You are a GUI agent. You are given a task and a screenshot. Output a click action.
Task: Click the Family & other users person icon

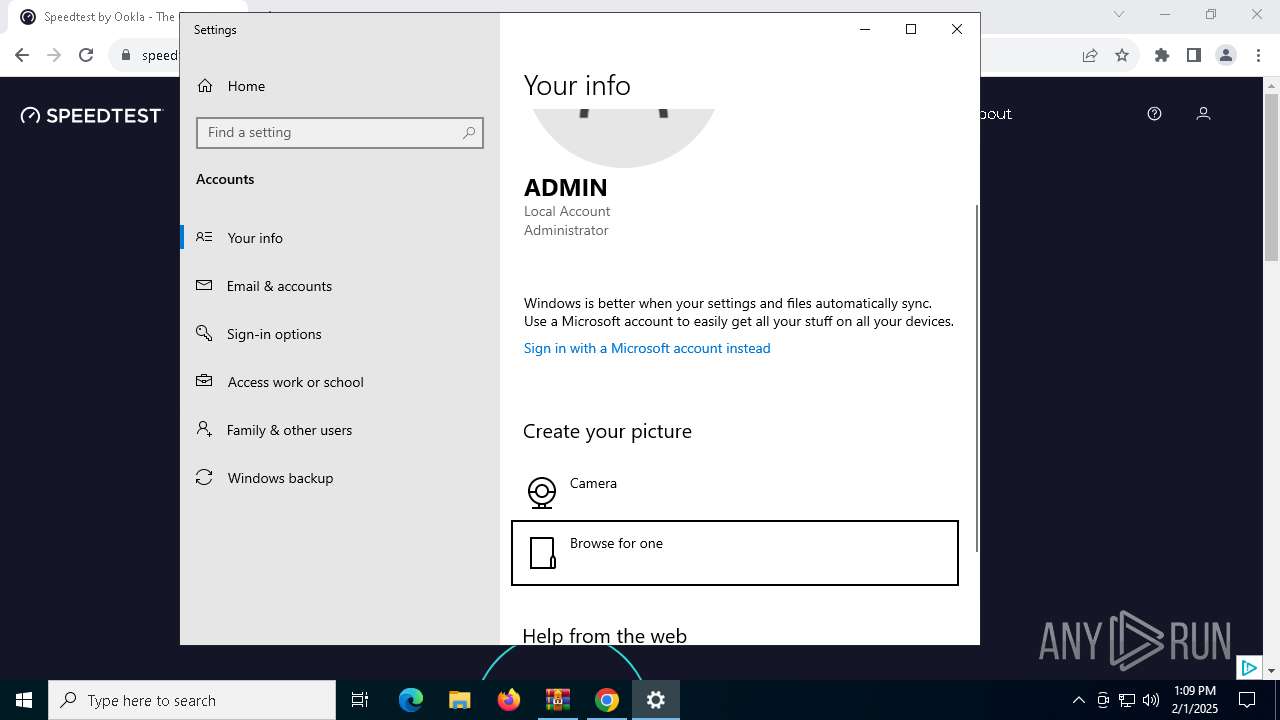pyautogui.click(x=204, y=429)
